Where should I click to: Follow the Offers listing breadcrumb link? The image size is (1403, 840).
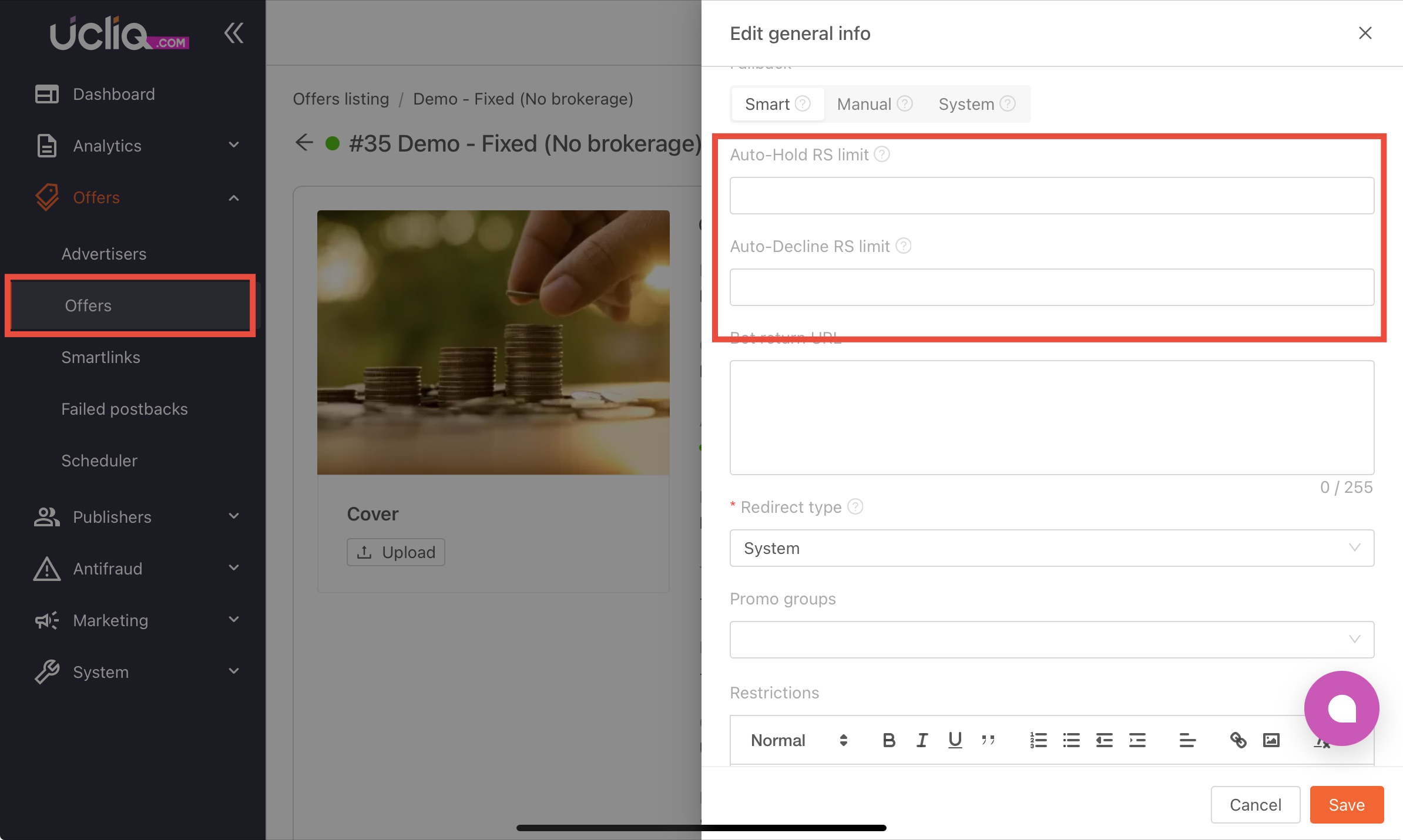(x=341, y=99)
